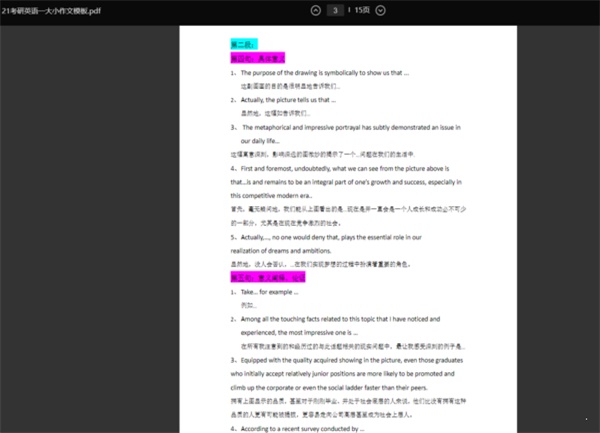Click the cyan highlighted heading 第二段
This screenshot has width=600, height=433.
point(244,44)
